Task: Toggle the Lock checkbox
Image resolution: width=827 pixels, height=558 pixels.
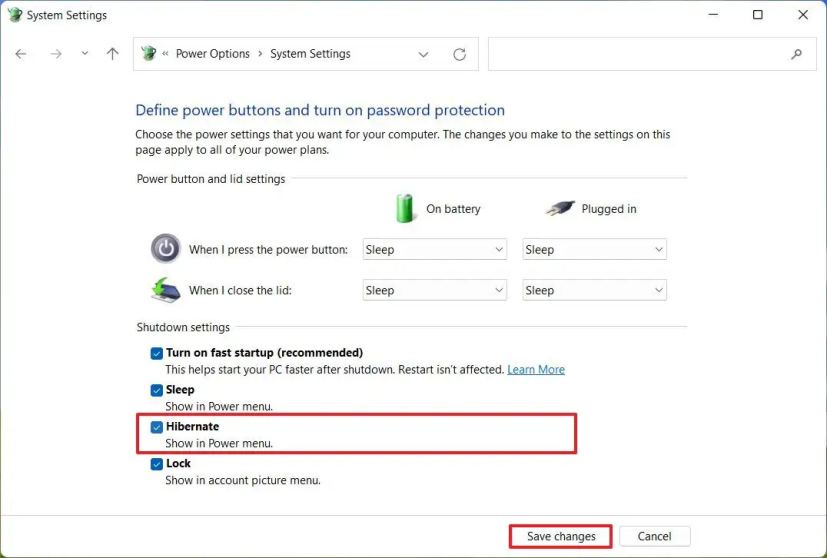Action: tap(157, 464)
